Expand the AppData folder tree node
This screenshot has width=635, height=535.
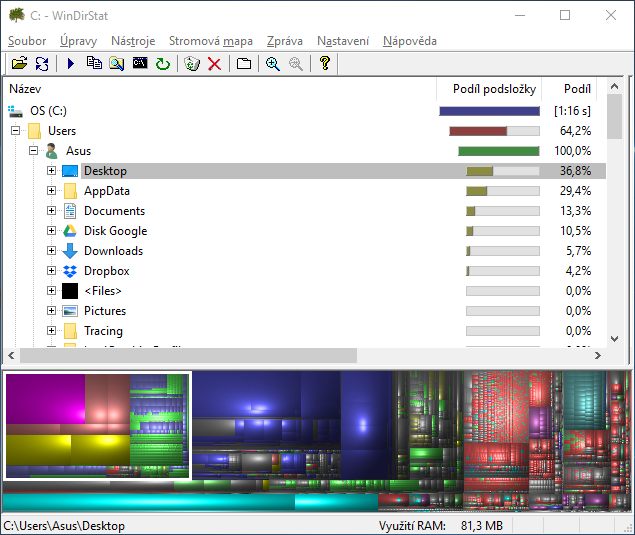[x=52, y=191]
